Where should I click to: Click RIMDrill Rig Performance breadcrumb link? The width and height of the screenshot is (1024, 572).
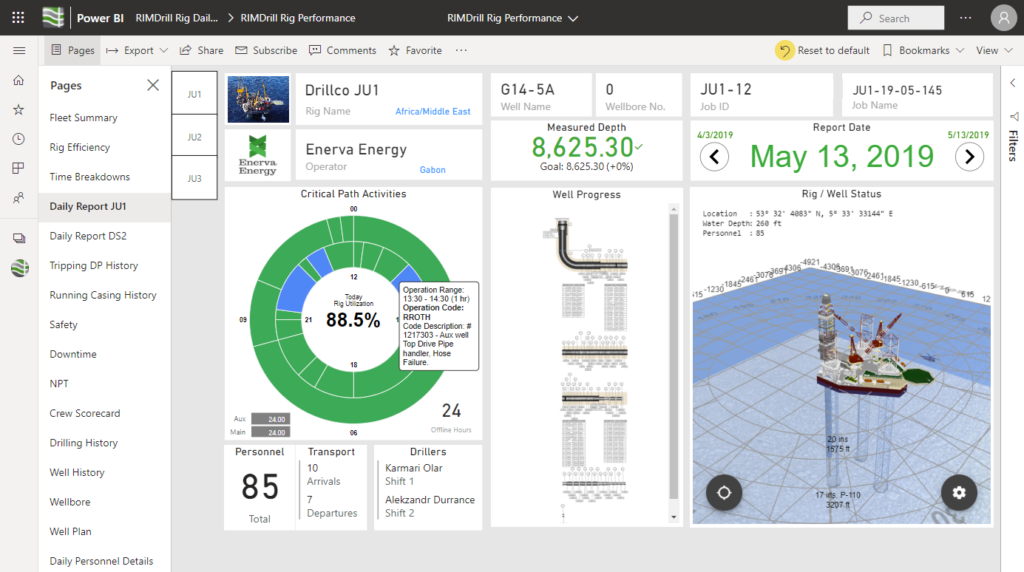click(x=298, y=18)
